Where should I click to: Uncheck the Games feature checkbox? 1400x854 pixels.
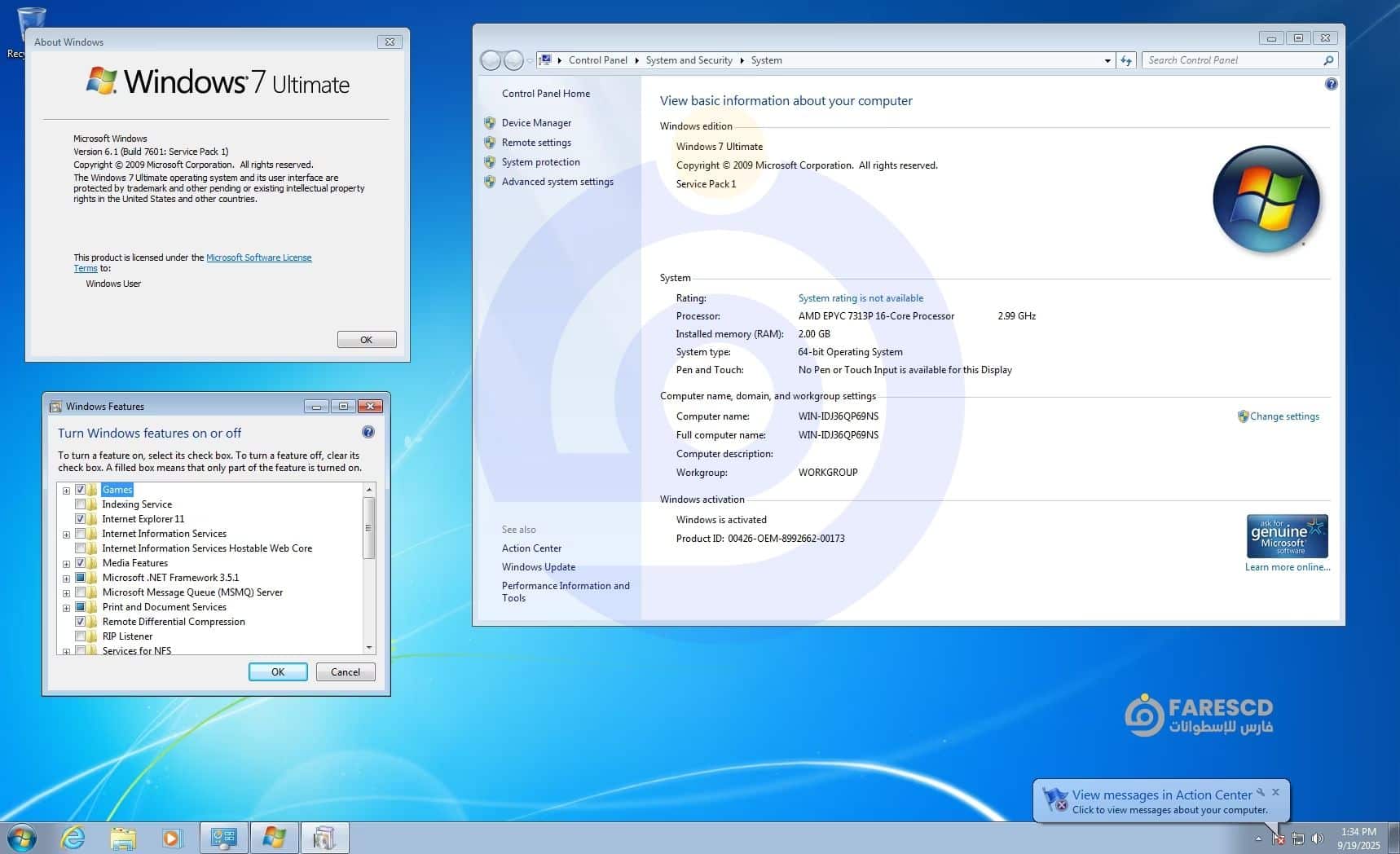[81, 490]
